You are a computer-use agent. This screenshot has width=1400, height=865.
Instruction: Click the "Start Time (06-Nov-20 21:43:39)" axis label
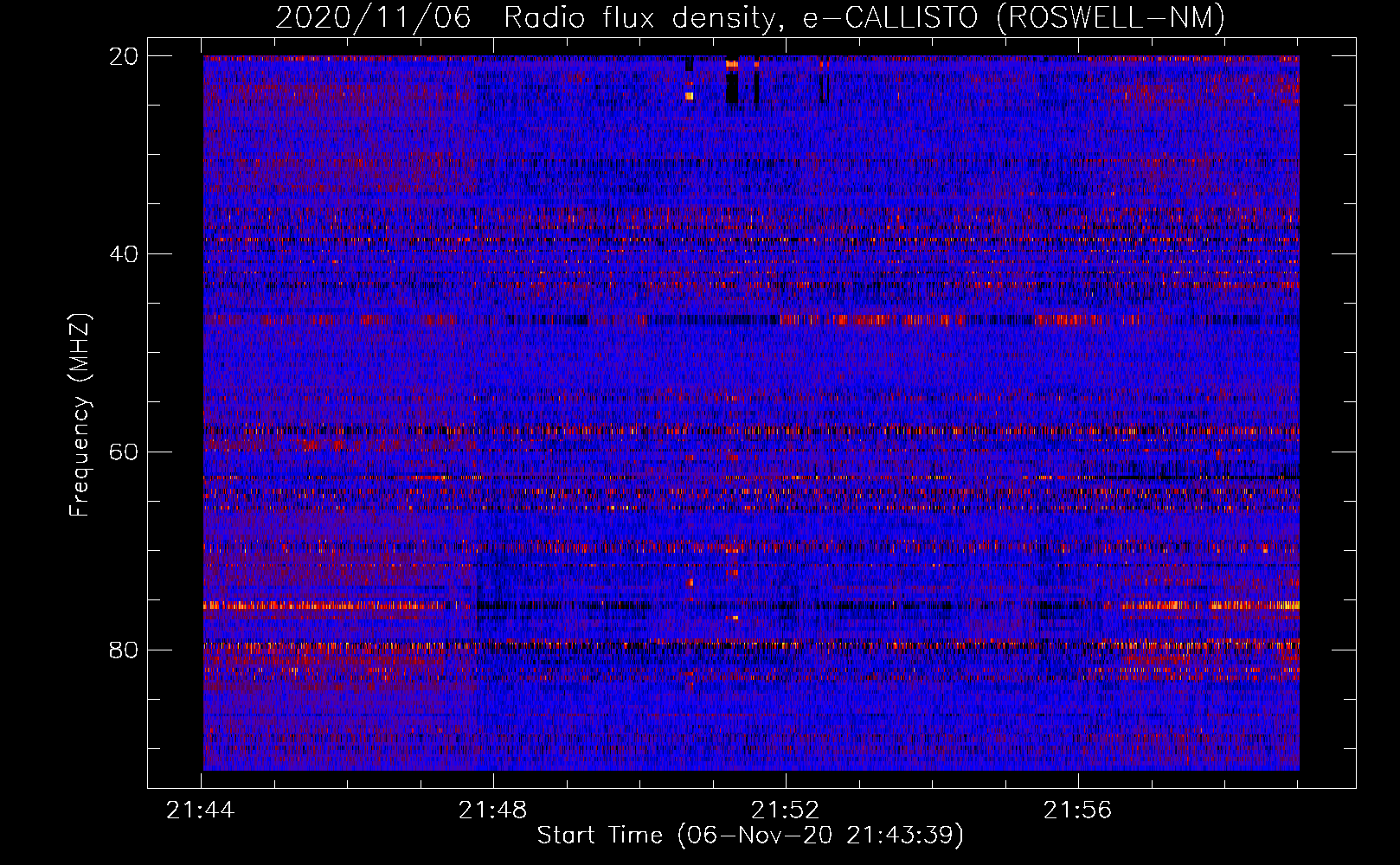click(750, 836)
